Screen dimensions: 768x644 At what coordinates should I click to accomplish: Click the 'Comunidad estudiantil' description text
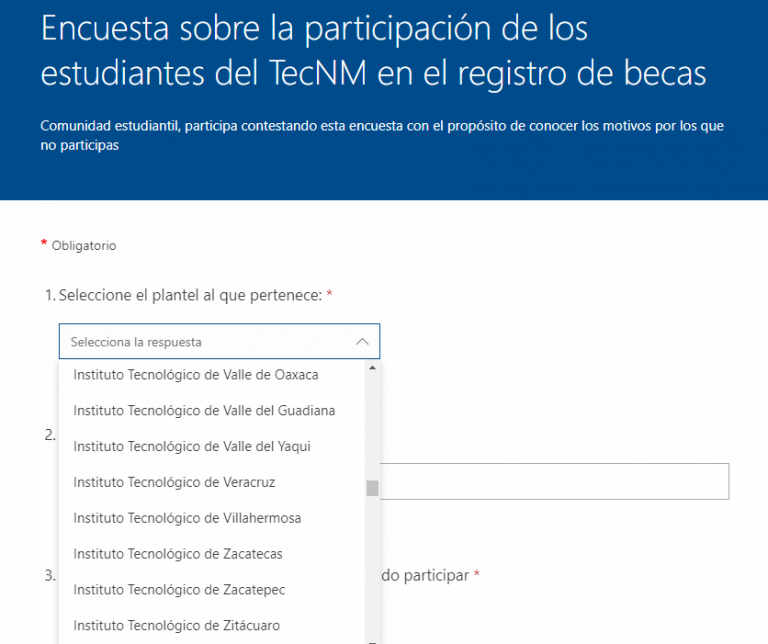382,135
